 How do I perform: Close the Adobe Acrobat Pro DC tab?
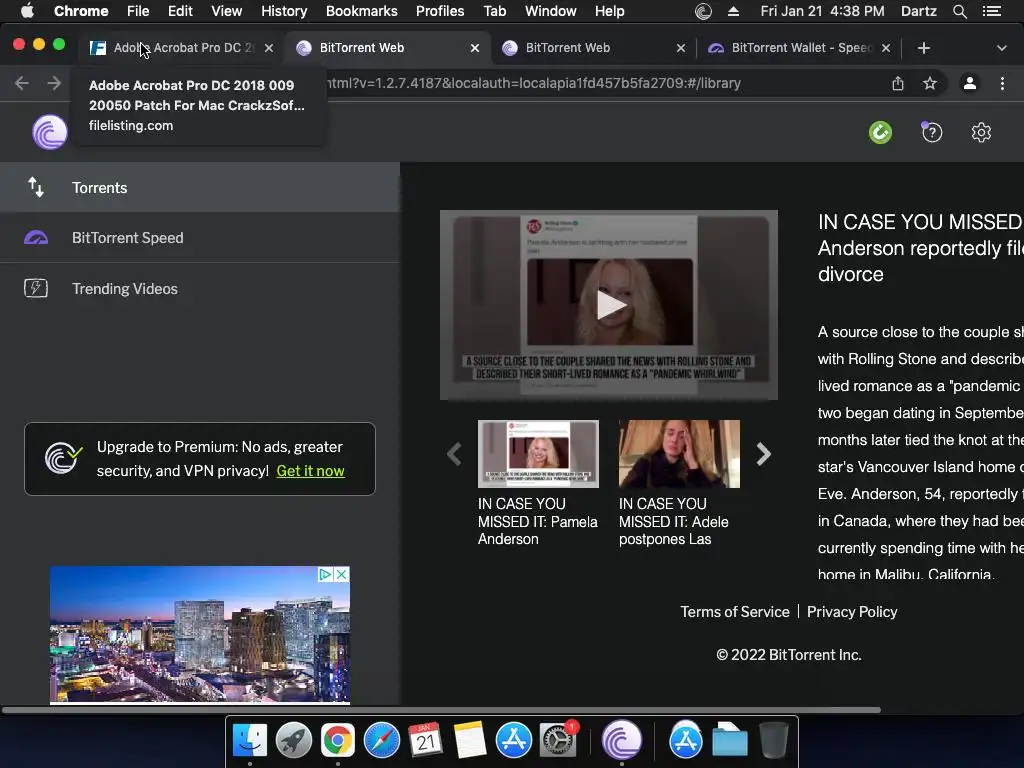pos(268,48)
